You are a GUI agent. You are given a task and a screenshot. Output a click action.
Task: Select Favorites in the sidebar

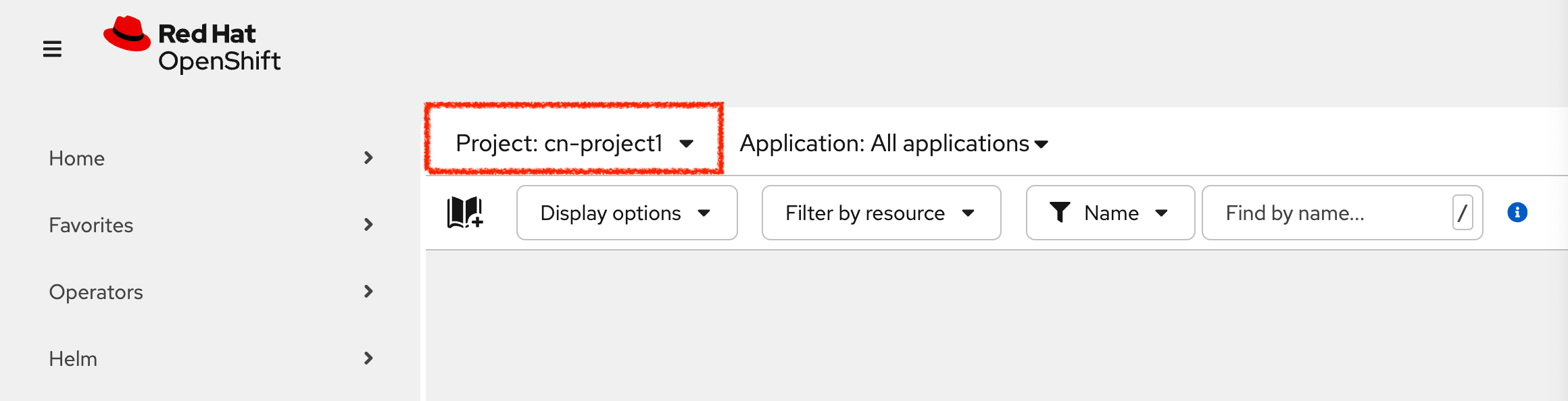coord(91,224)
